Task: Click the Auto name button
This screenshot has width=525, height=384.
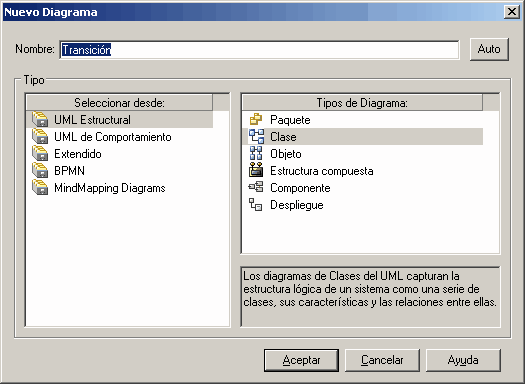Action: click(489, 49)
